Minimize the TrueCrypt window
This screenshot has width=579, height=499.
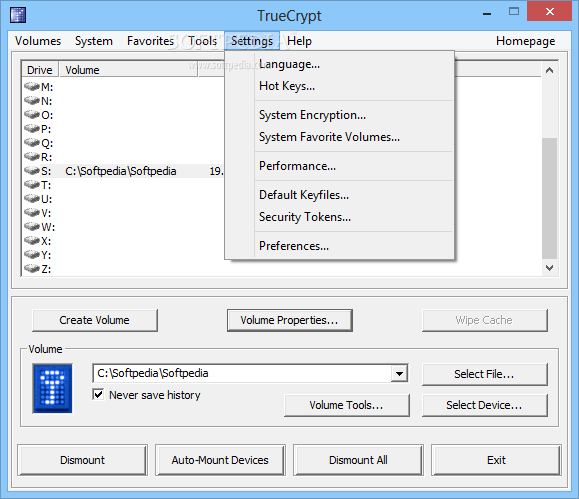click(x=487, y=14)
